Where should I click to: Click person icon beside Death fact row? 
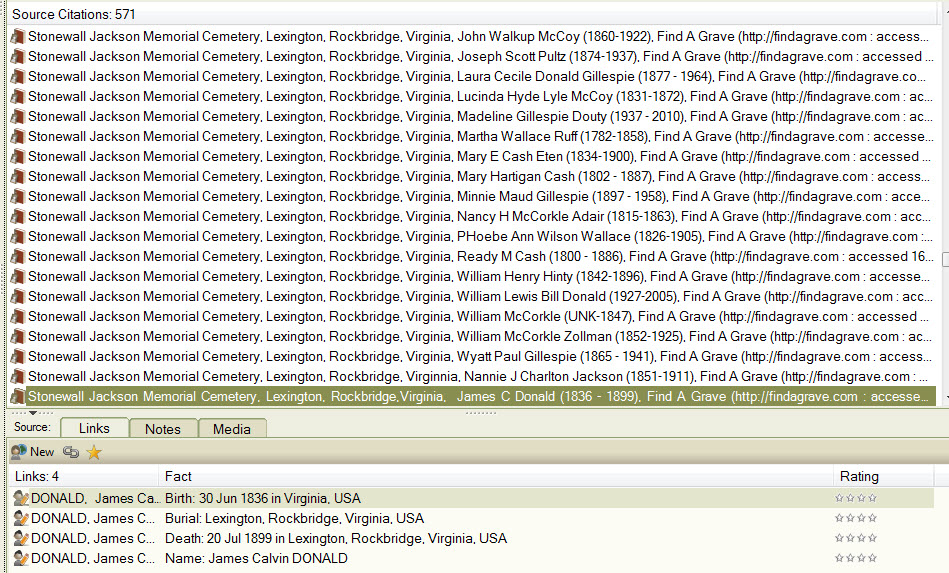[20, 538]
